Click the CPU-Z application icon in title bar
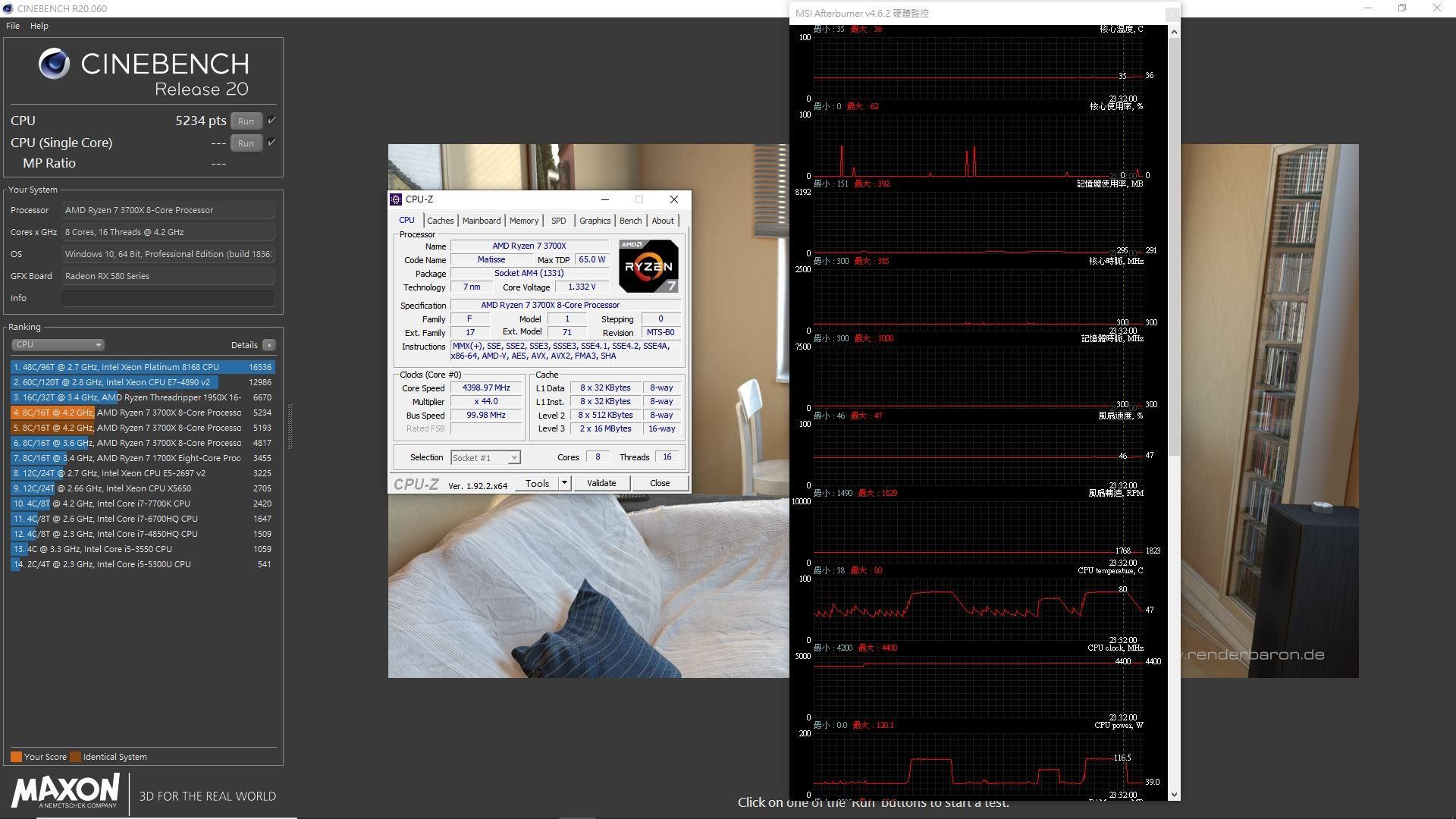The image size is (1456, 819). click(396, 199)
